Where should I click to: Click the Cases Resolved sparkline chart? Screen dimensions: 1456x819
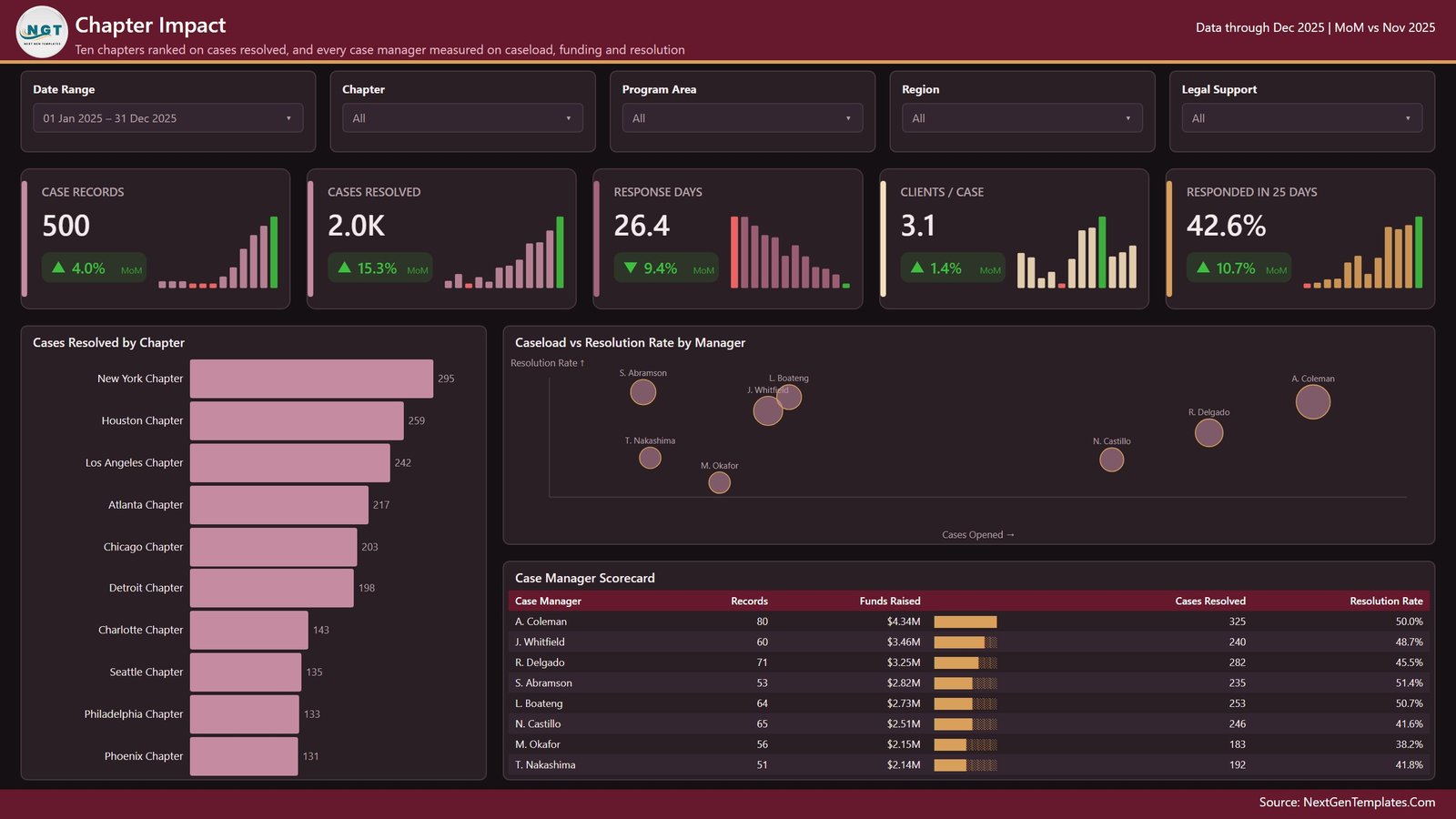504,253
